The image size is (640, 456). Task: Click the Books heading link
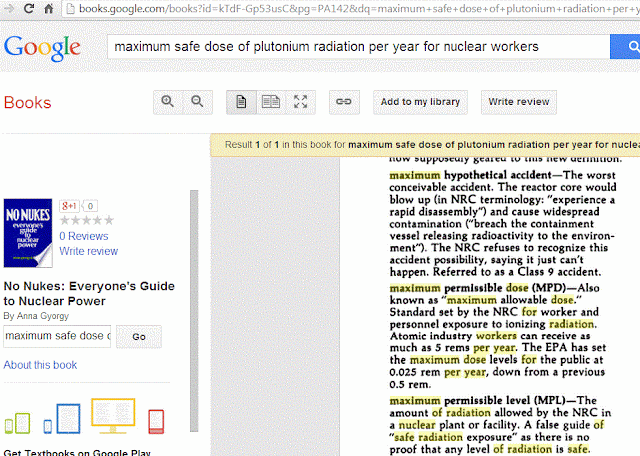[28, 102]
